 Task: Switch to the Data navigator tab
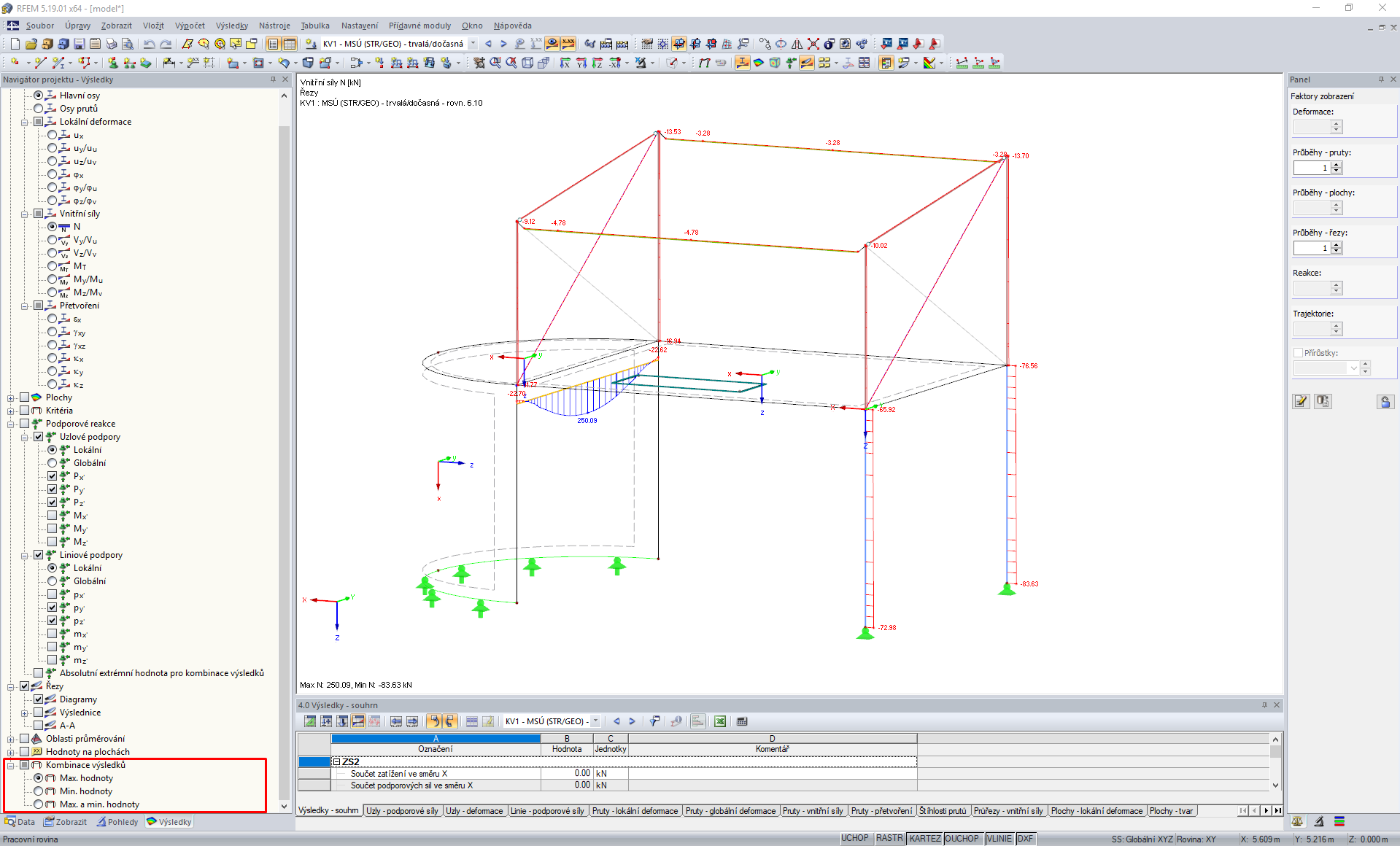pos(20,822)
